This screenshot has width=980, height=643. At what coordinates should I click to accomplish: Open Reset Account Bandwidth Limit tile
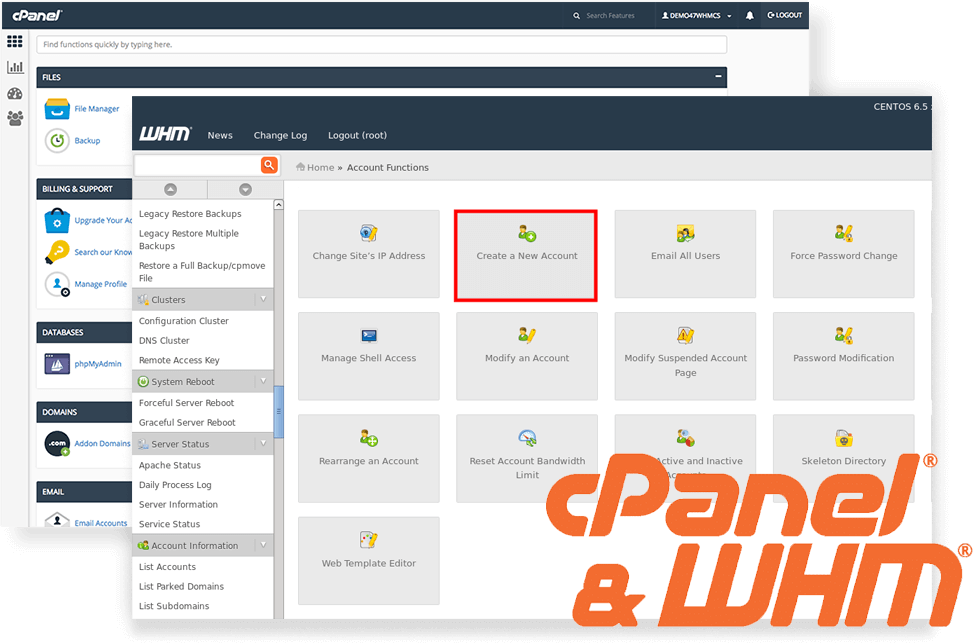click(527, 459)
